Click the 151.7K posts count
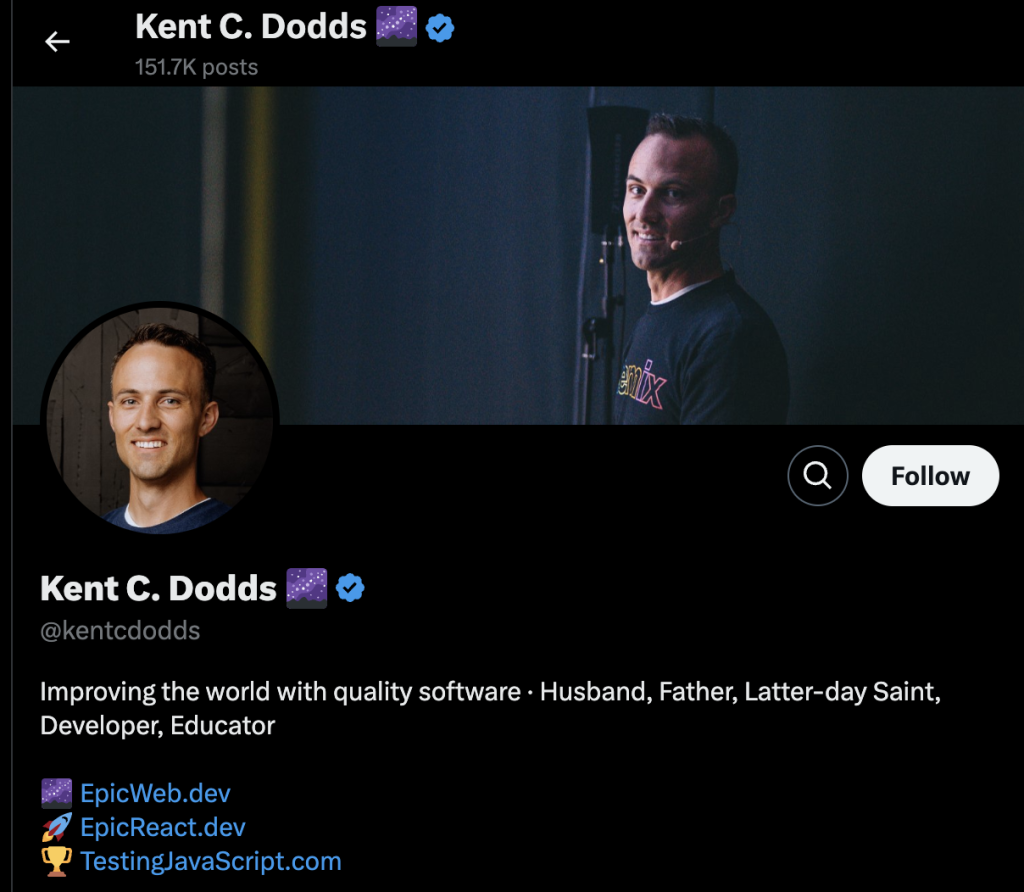Viewport: 1024px width, 892px height. coord(196,67)
